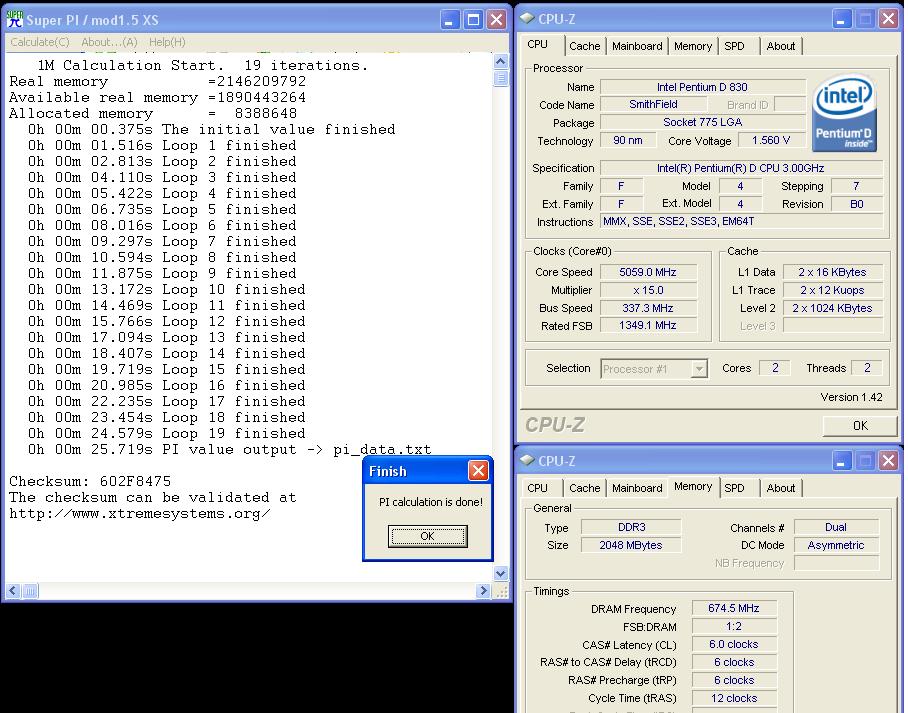908x713 pixels.
Task: Open the Help menu in Super PI
Action: point(167,42)
